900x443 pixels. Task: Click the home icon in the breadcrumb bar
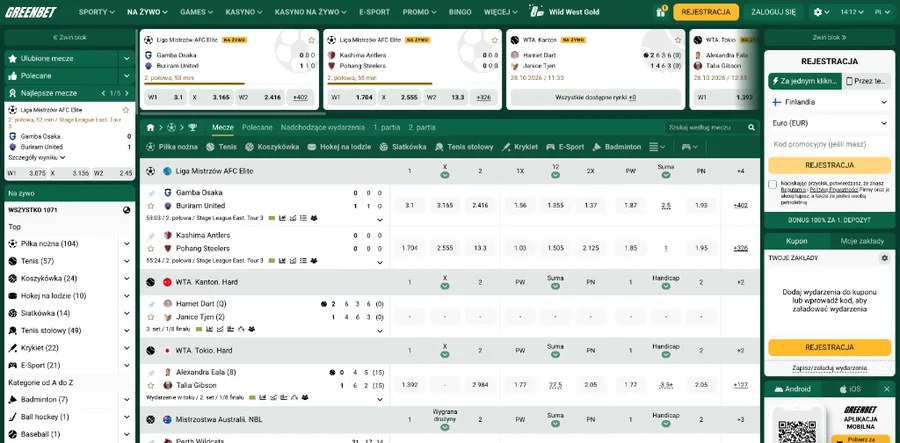pos(150,127)
